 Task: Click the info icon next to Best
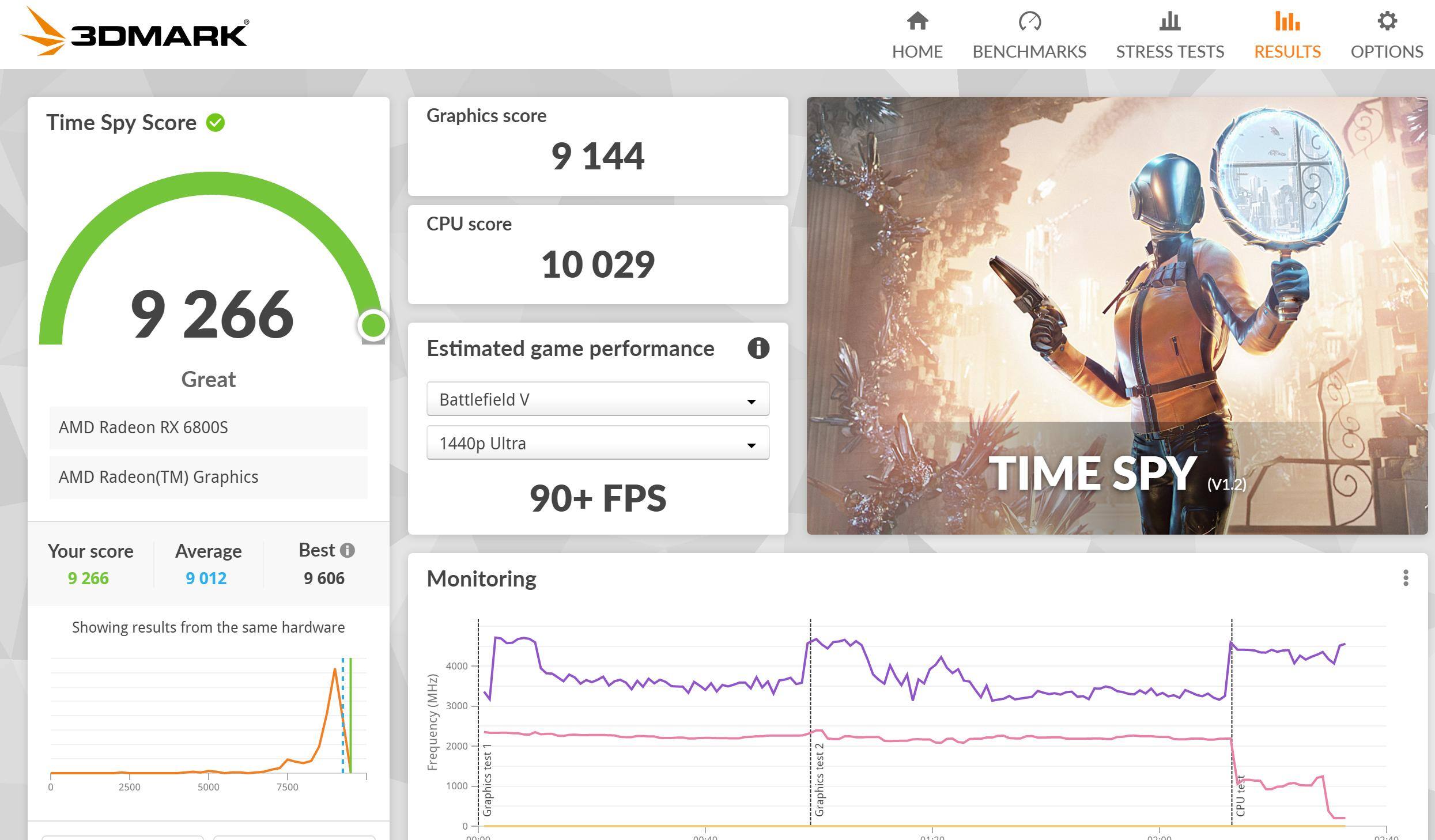coord(347,550)
